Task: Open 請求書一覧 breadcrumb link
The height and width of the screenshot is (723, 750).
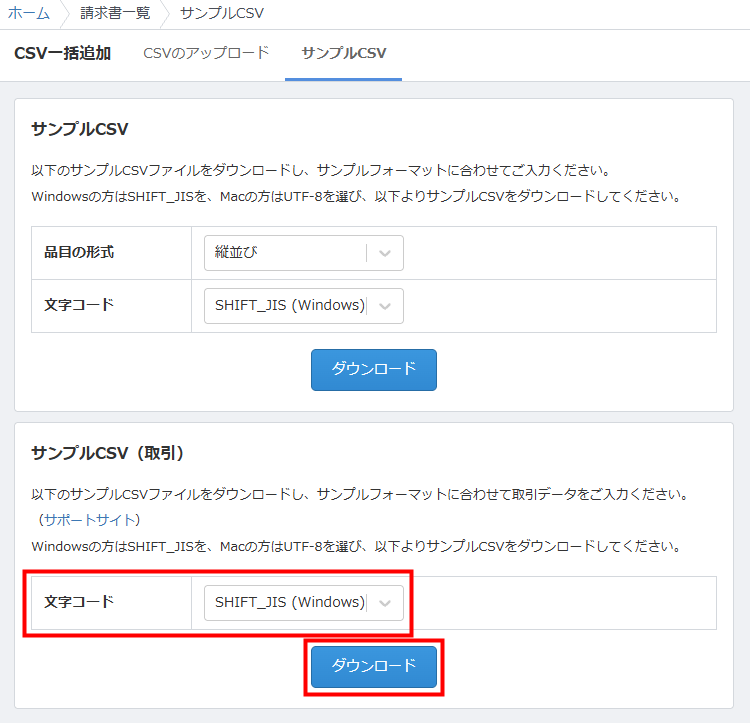Action: (x=115, y=13)
